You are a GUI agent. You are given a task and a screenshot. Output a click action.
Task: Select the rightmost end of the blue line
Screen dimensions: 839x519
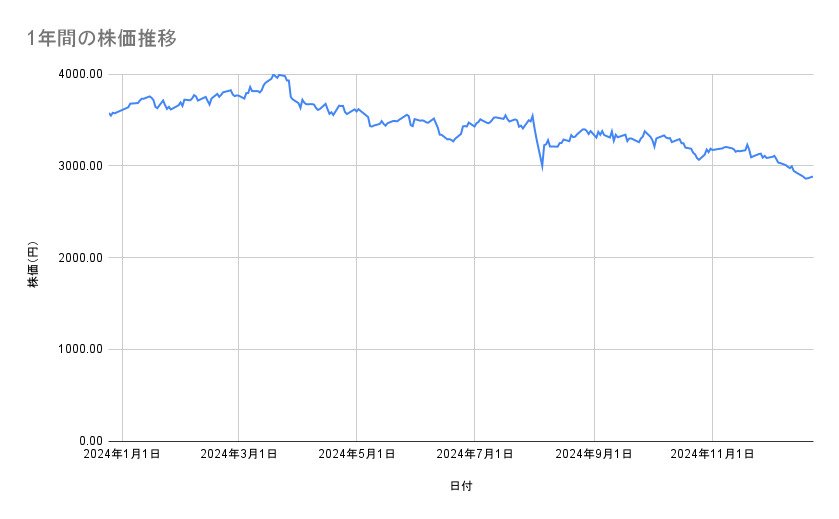pos(812,177)
